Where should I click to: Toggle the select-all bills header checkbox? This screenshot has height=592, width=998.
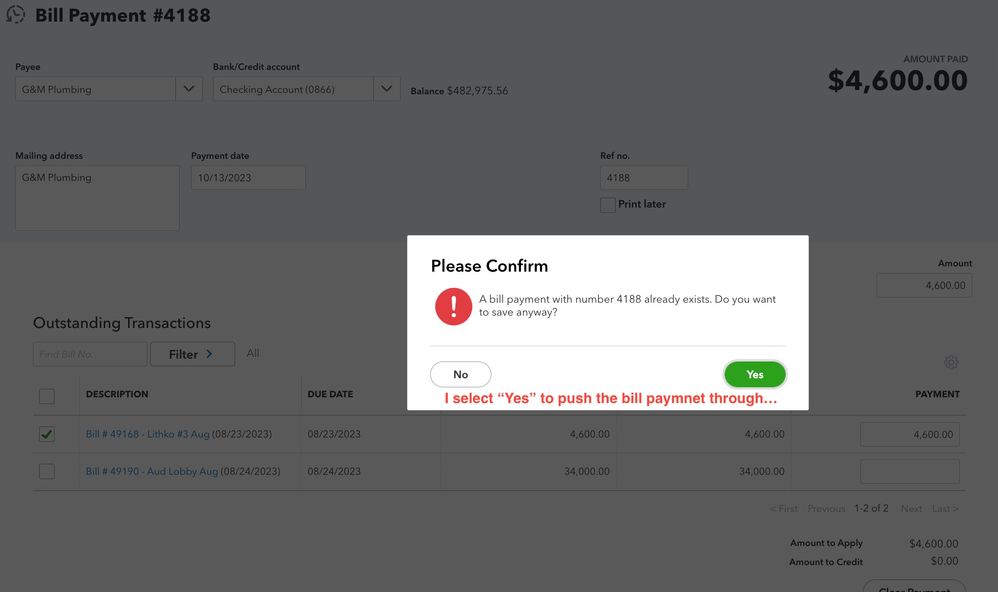point(47,396)
